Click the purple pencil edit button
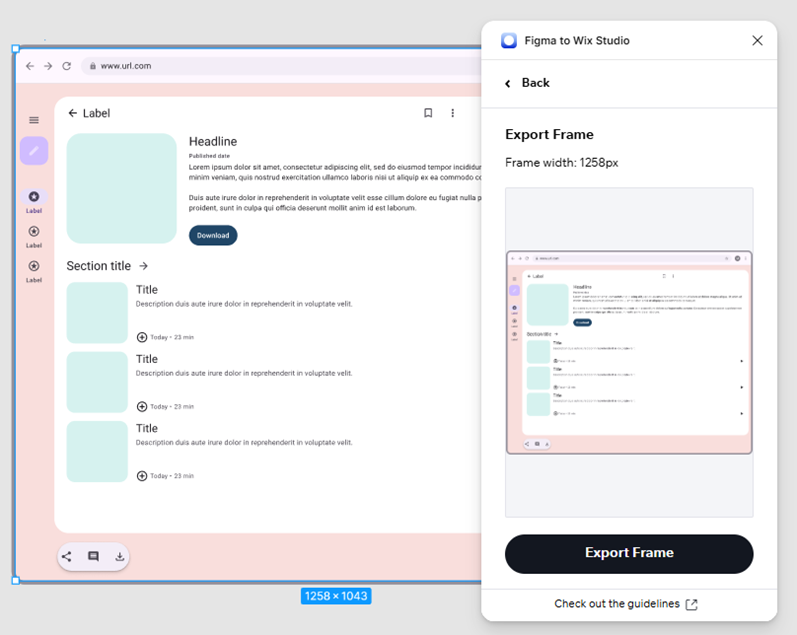The width and height of the screenshot is (797, 635). [34, 151]
